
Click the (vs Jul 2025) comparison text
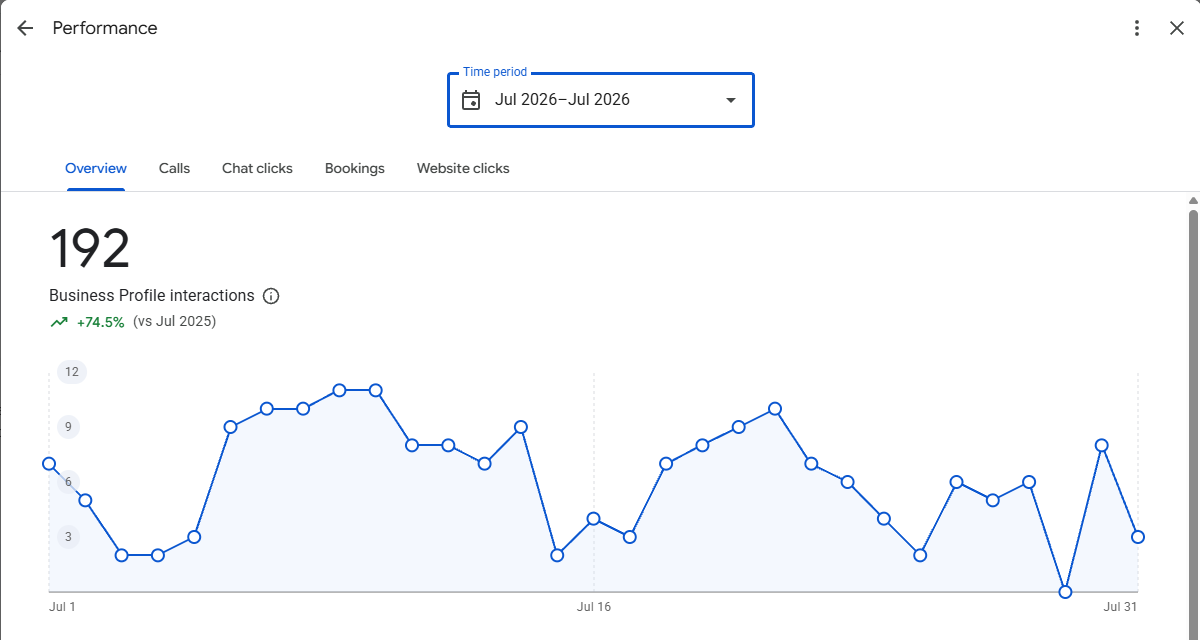174,321
